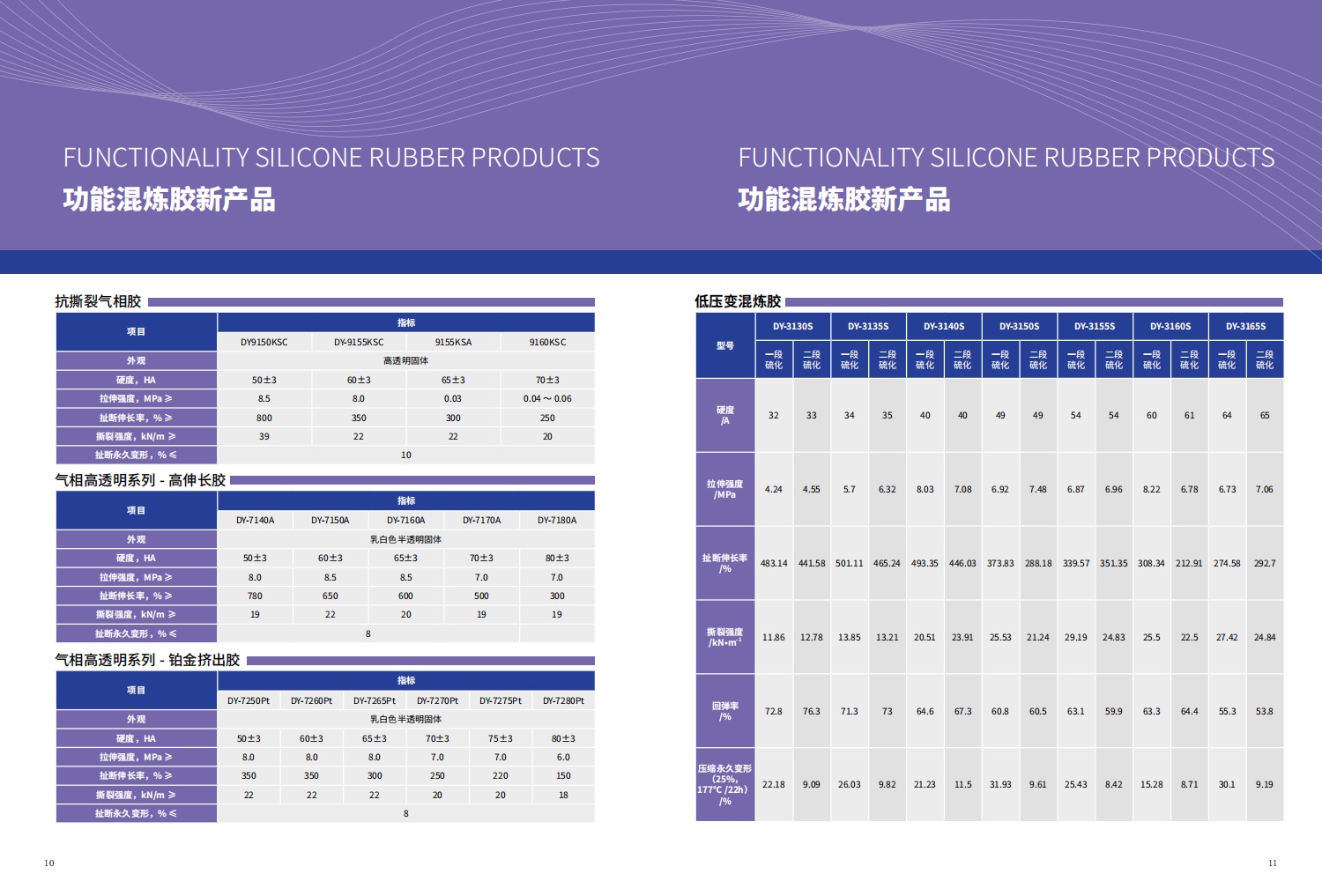Select the 型号 header cell
The width and height of the screenshot is (1322, 896).
point(725,345)
